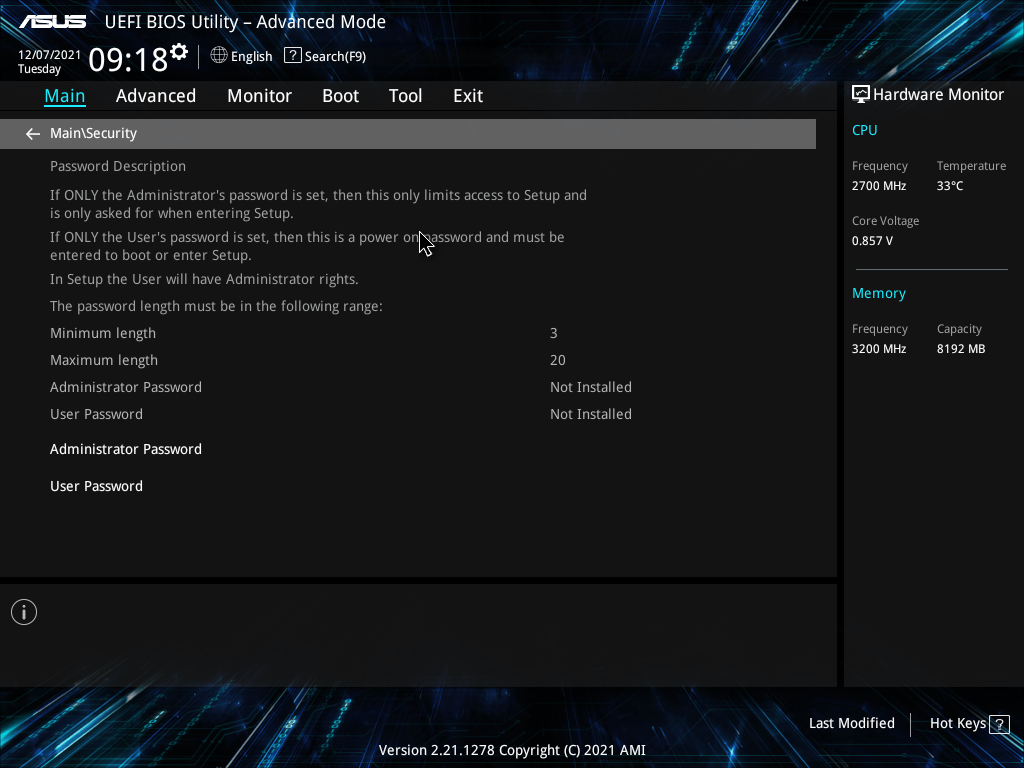Click Maximum length label

[104, 360]
